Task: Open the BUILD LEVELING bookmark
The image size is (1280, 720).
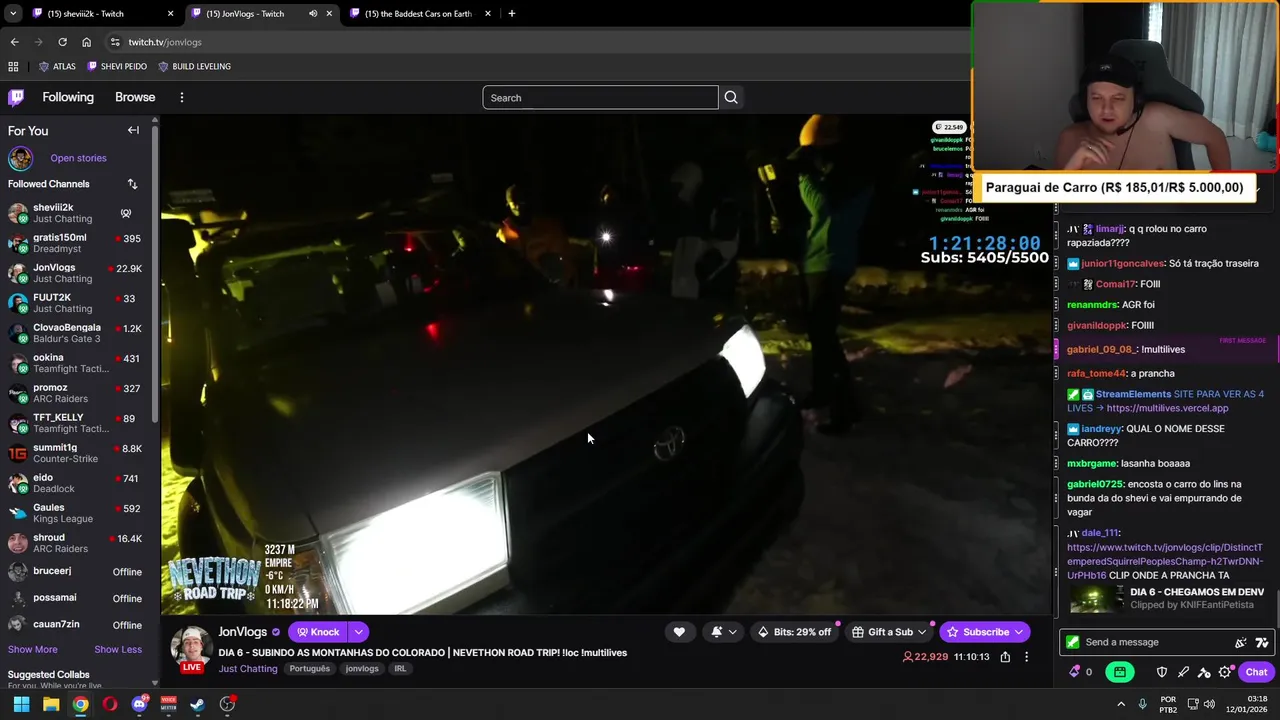Action: tap(194, 66)
